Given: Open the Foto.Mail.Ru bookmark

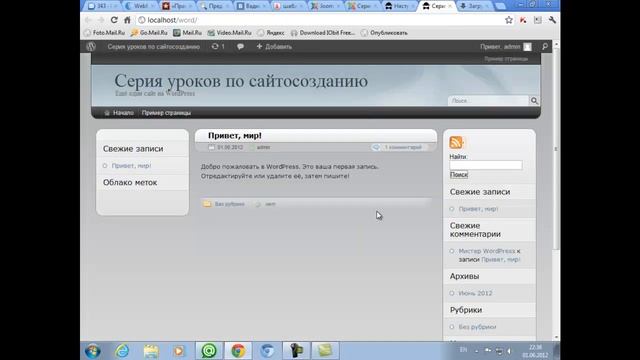Looking at the screenshot, I should tap(104, 33).
